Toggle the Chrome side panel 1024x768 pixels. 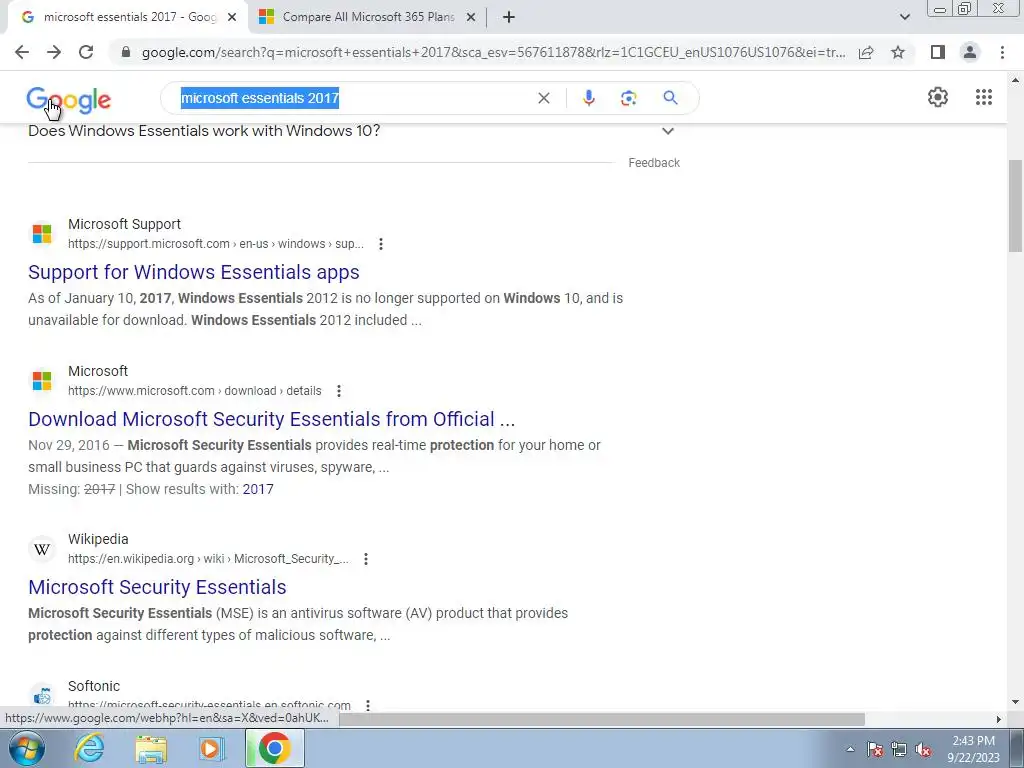938,52
